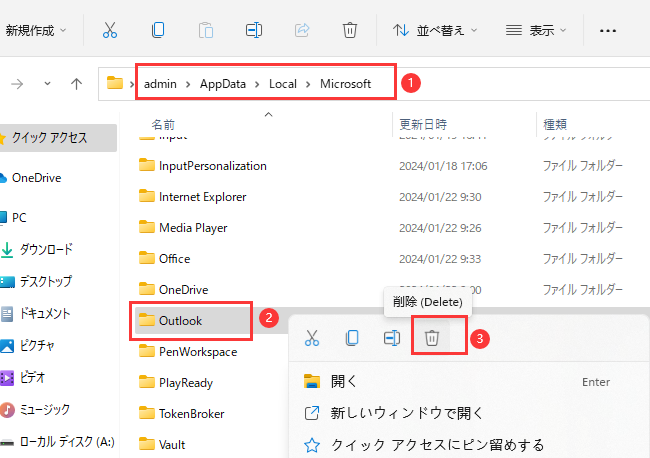Open the three-dots more options menu

coord(608,30)
